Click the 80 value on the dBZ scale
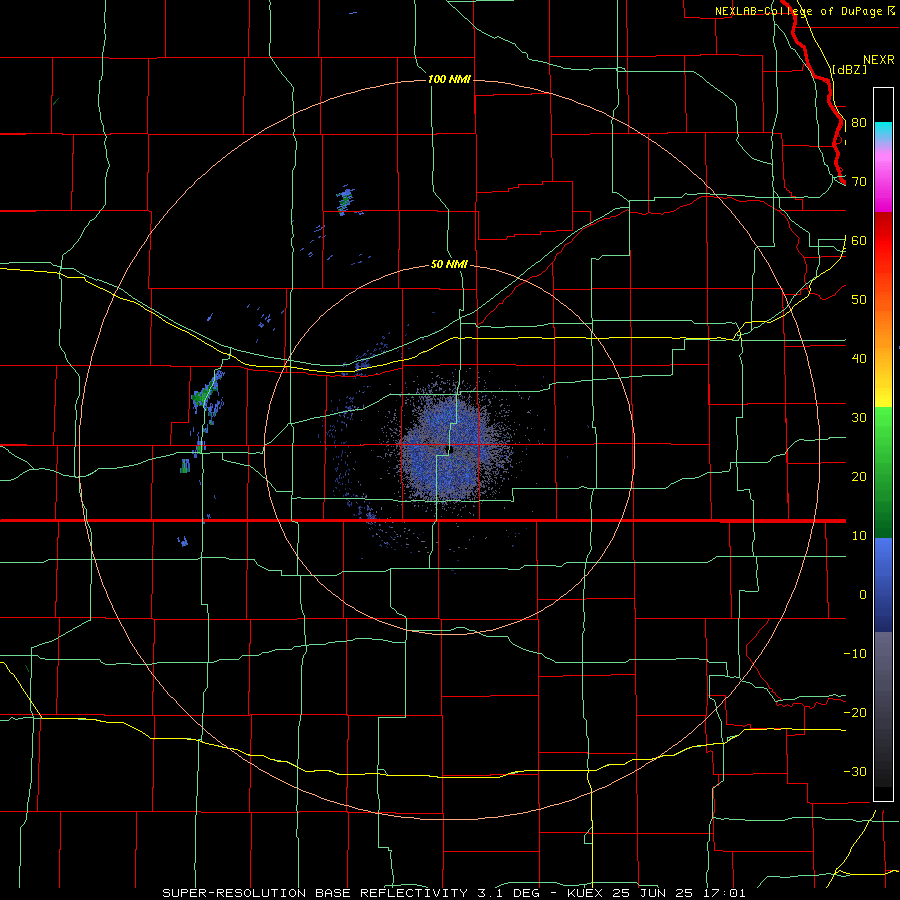 (x=859, y=123)
